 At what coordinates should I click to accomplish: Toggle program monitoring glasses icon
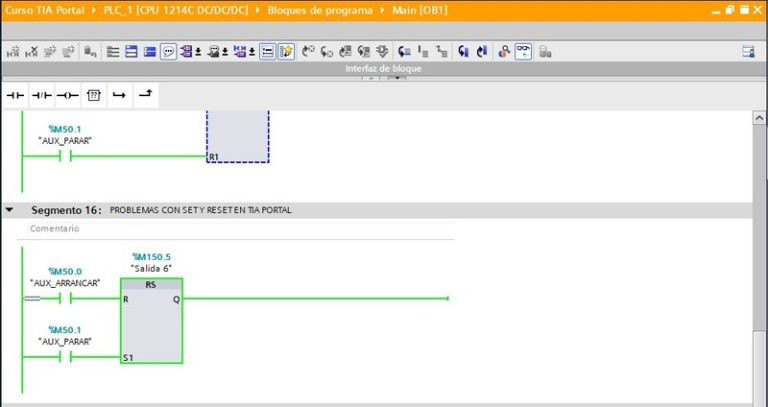coord(524,51)
